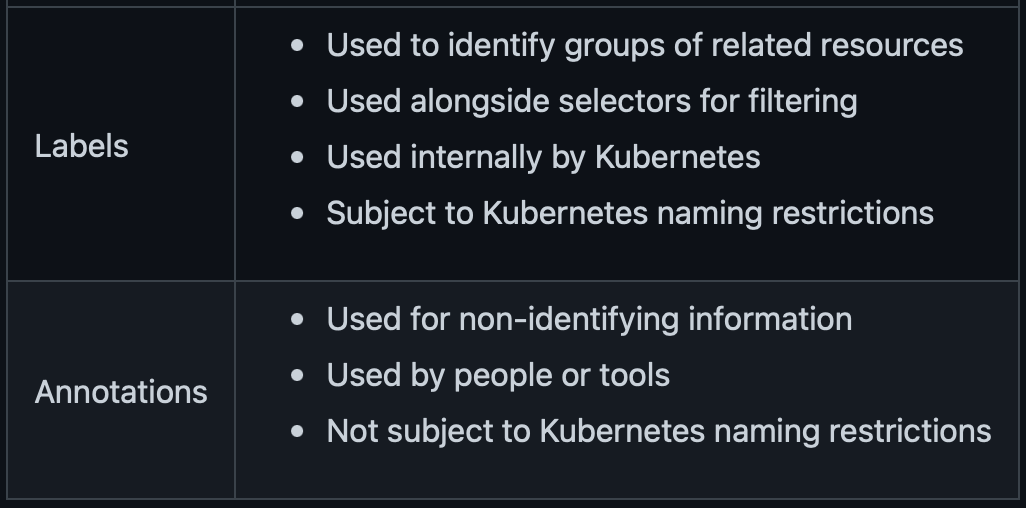Click bullet dot before "Not subject to Kubernetes"
This screenshot has height=508, width=1026.
pyautogui.click(x=297, y=431)
